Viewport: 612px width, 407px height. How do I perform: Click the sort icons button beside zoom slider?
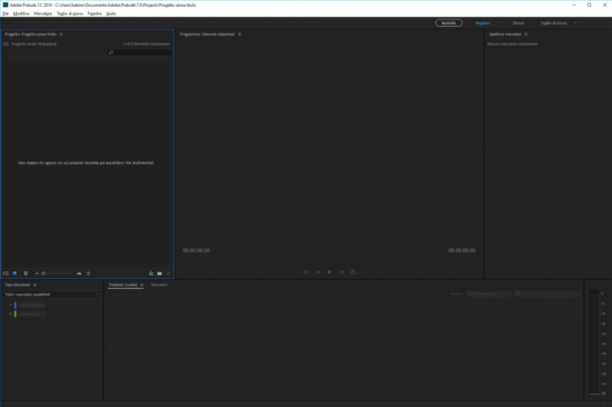click(89, 274)
